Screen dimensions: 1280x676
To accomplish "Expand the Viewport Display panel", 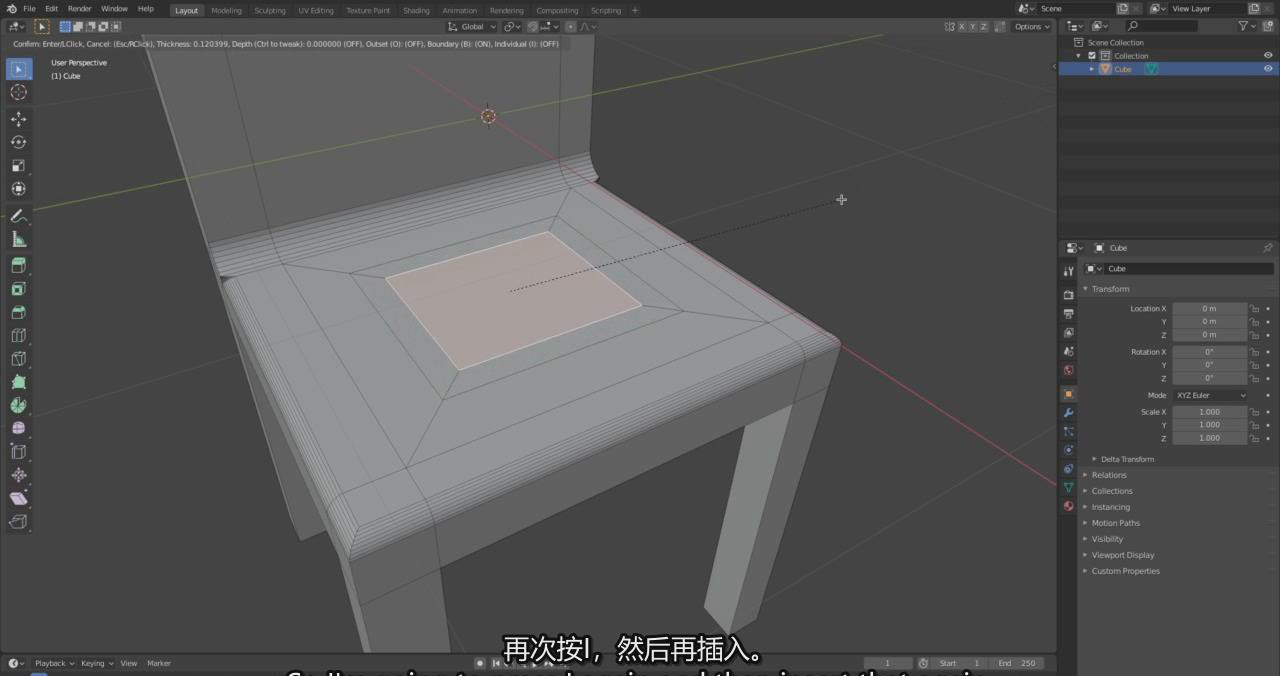I will click(x=1122, y=555).
